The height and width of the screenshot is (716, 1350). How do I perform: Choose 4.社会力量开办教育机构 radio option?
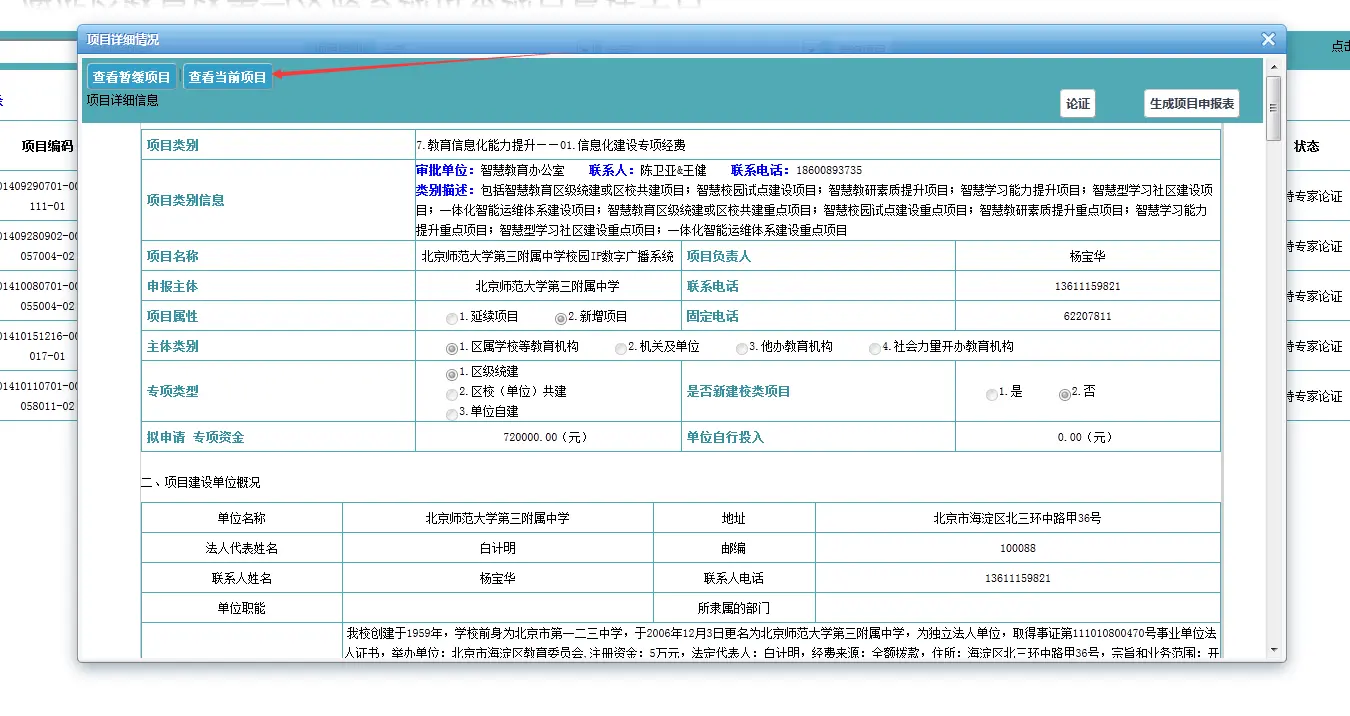pyautogui.click(x=875, y=348)
